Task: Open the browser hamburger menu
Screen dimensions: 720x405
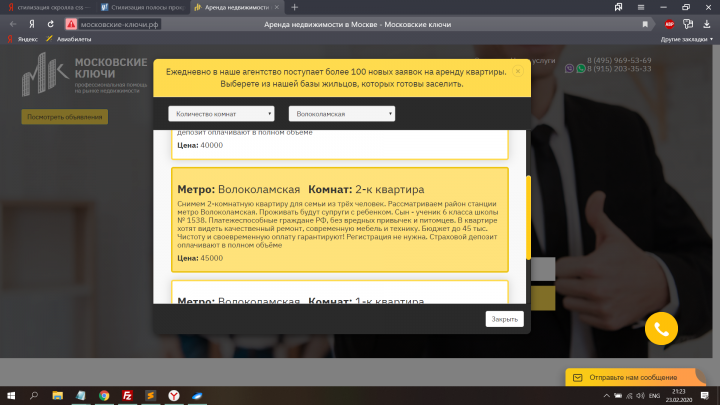Action: [x=641, y=7]
